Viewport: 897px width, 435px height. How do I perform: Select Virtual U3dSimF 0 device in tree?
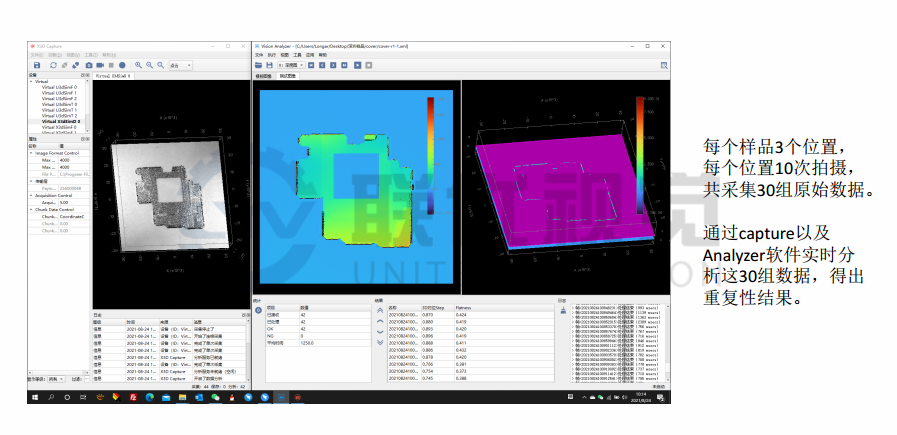pos(59,87)
